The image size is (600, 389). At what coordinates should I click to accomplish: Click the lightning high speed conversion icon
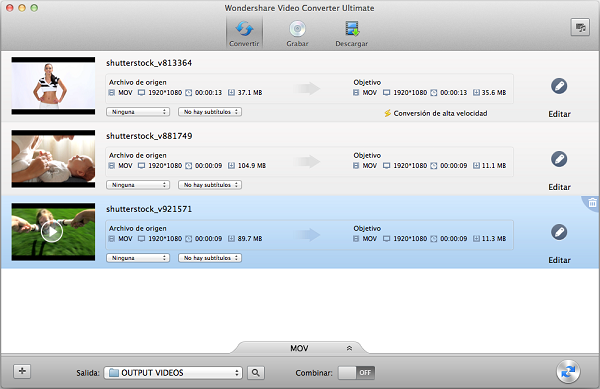[387, 113]
